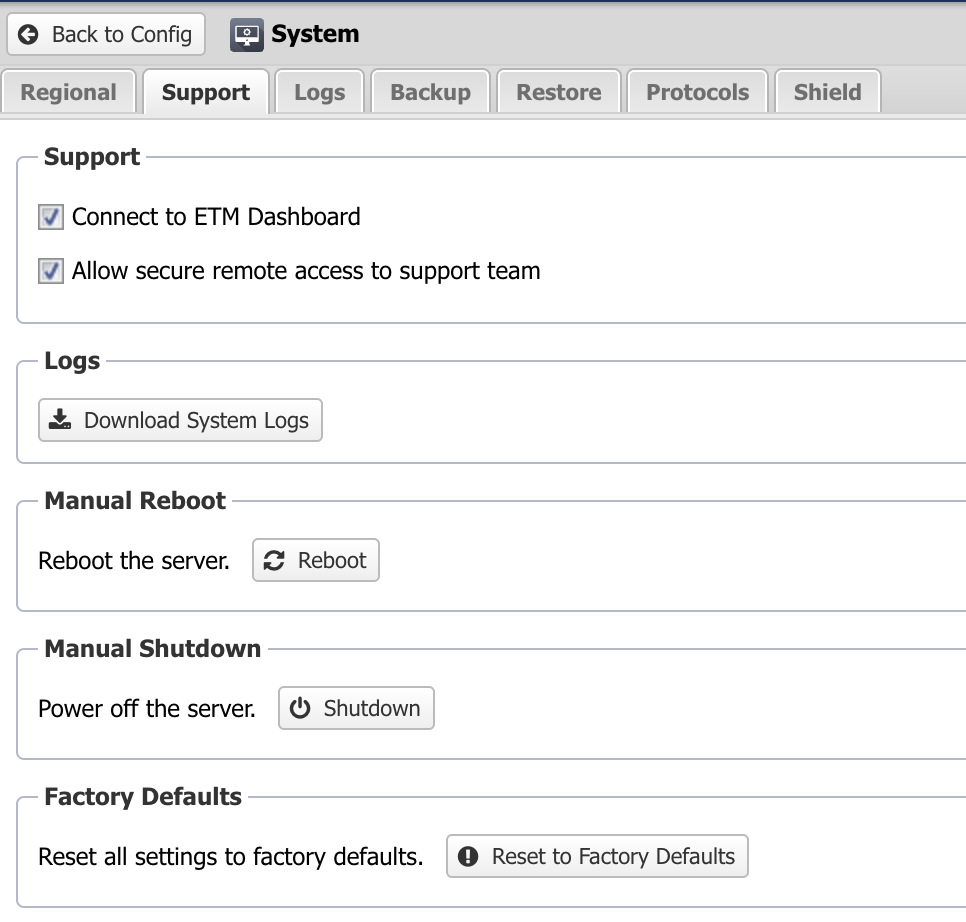Click the System monitor icon in header
This screenshot has width=966, height=922.
[x=245, y=35]
